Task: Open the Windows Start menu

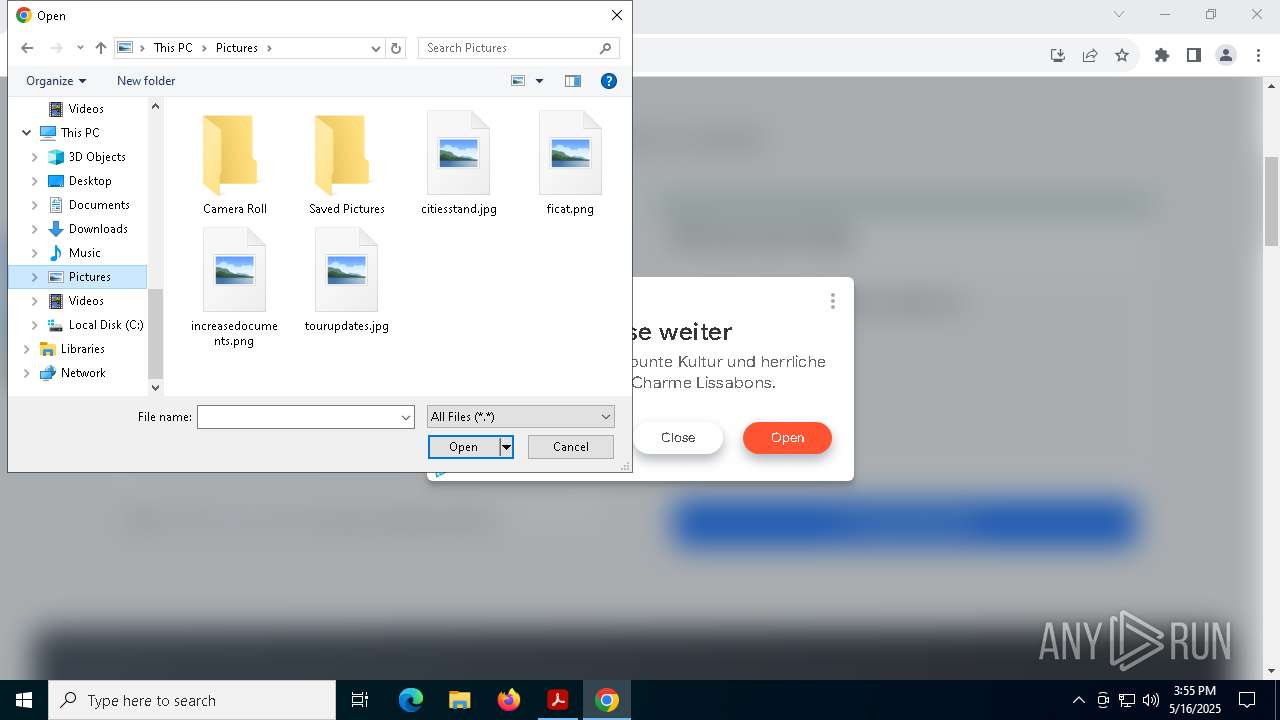Action: (24, 700)
